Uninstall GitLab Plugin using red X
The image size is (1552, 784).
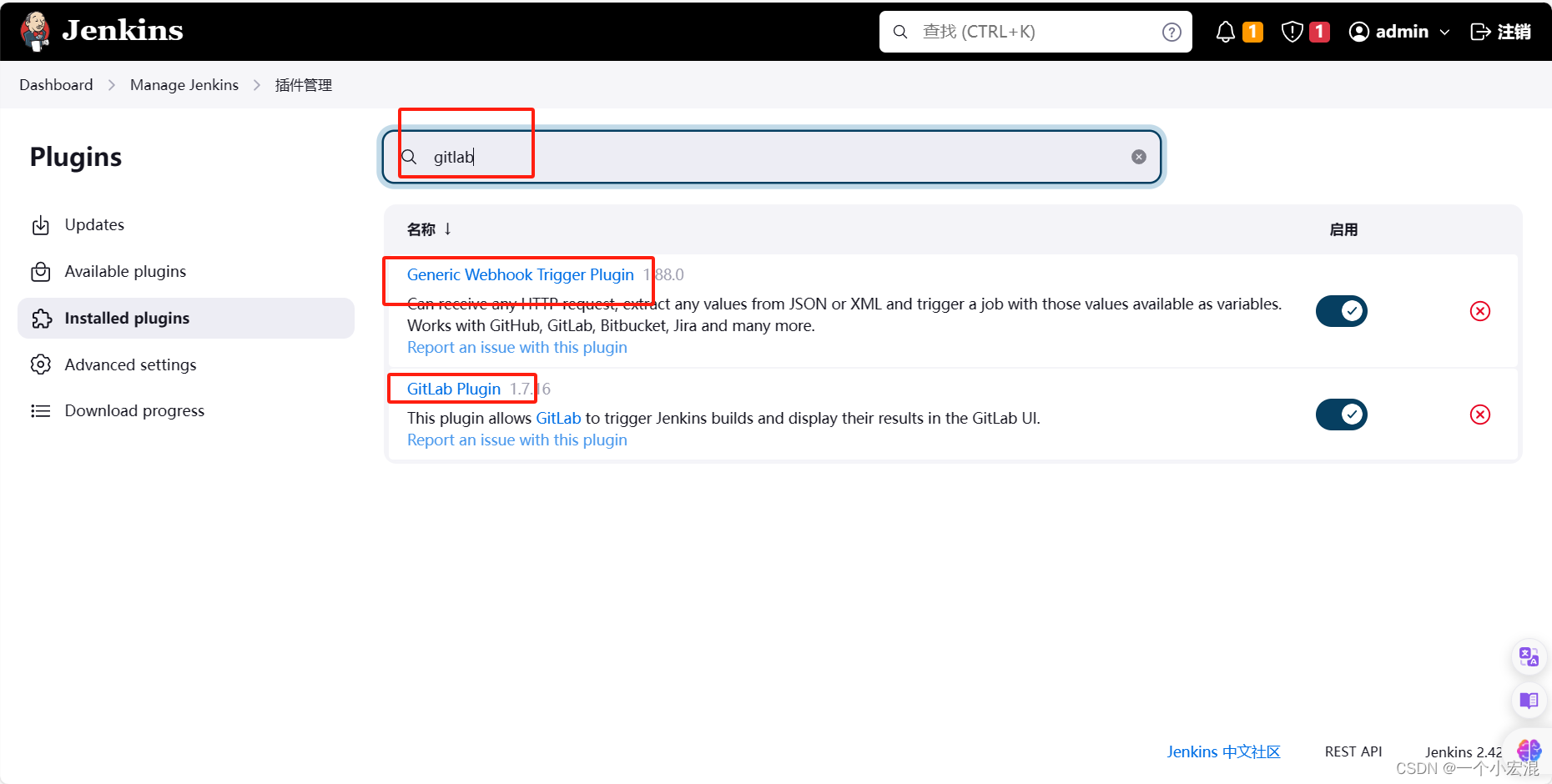pos(1480,414)
